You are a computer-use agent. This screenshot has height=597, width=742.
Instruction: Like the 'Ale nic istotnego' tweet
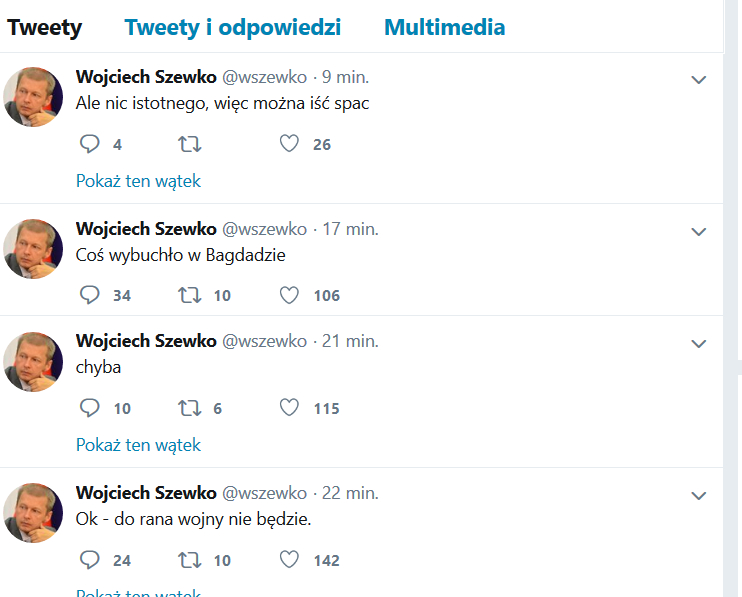pos(290,144)
